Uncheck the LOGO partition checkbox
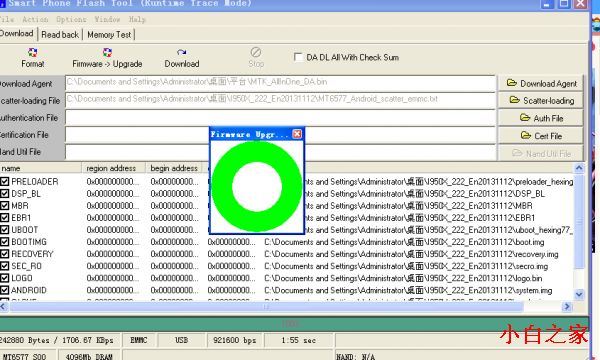600x360 pixels. coord(5,278)
